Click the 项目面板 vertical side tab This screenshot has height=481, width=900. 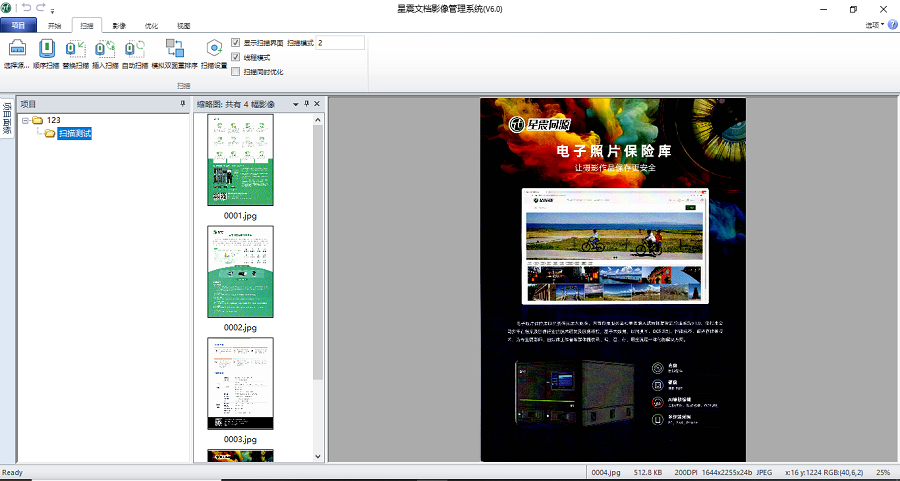tap(7, 117)
